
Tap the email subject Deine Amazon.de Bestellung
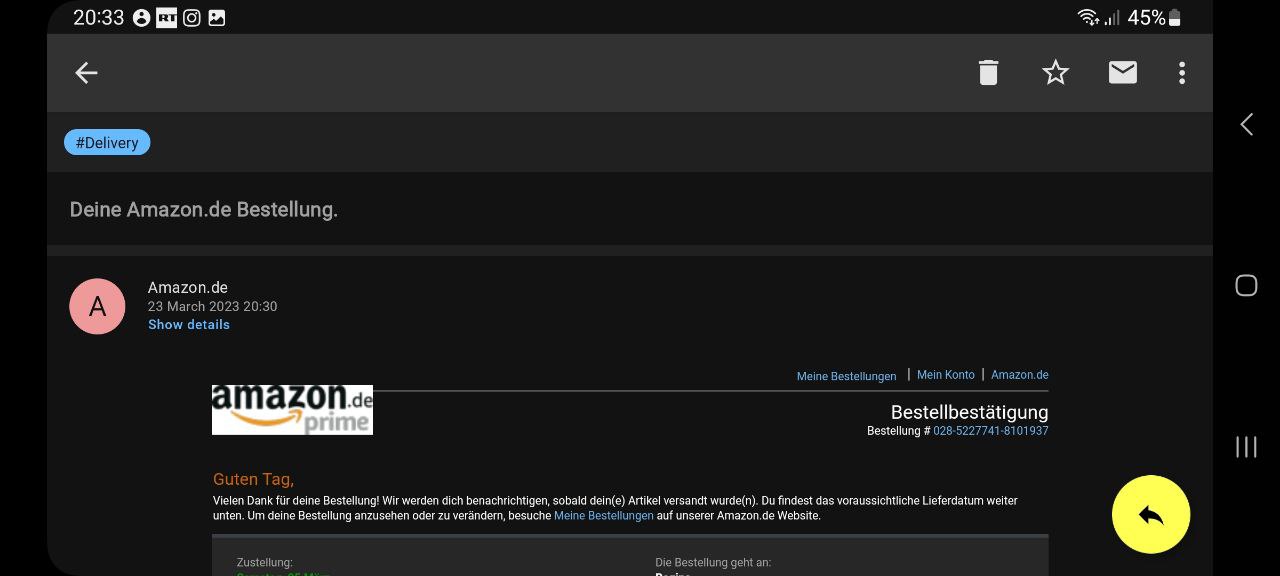coord(204,210)
